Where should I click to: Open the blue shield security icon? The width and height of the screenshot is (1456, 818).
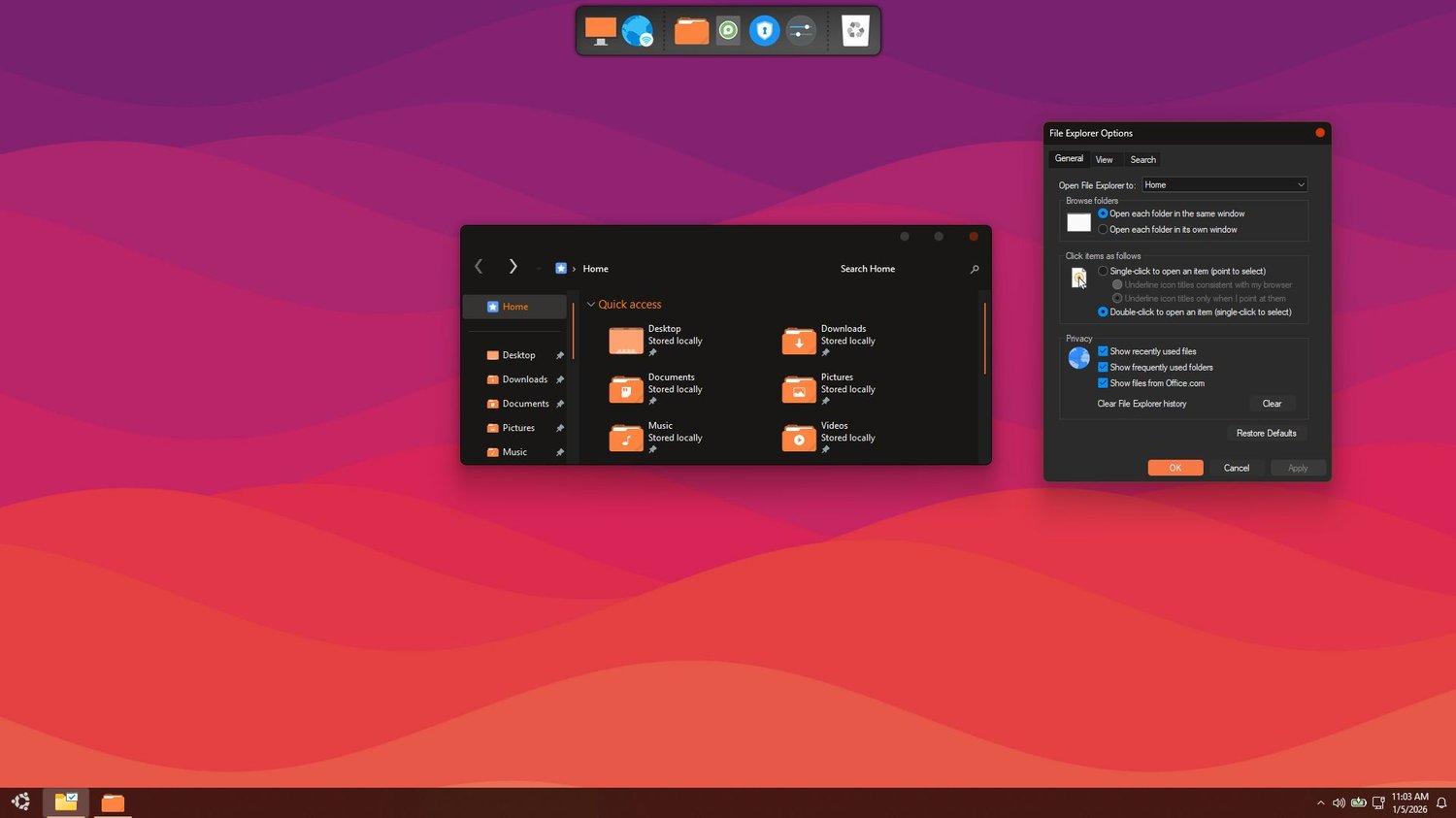click(764, 31)
